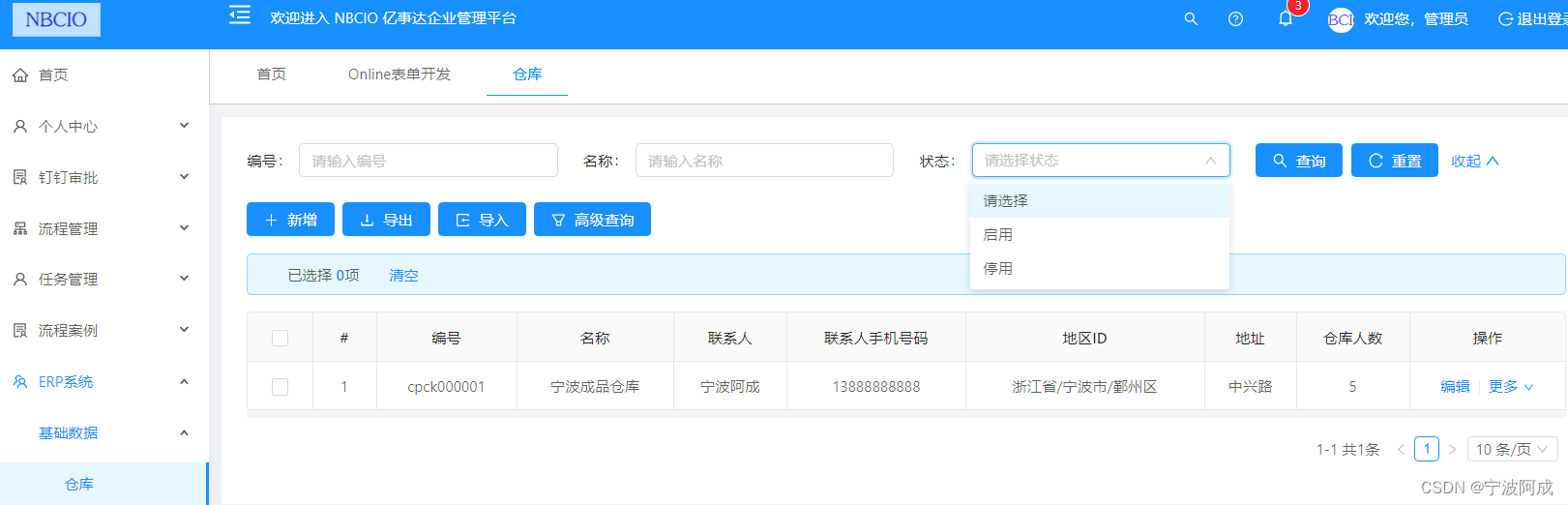
Task: Switch to the 首页 tab
Action: [x=272, y=74]
